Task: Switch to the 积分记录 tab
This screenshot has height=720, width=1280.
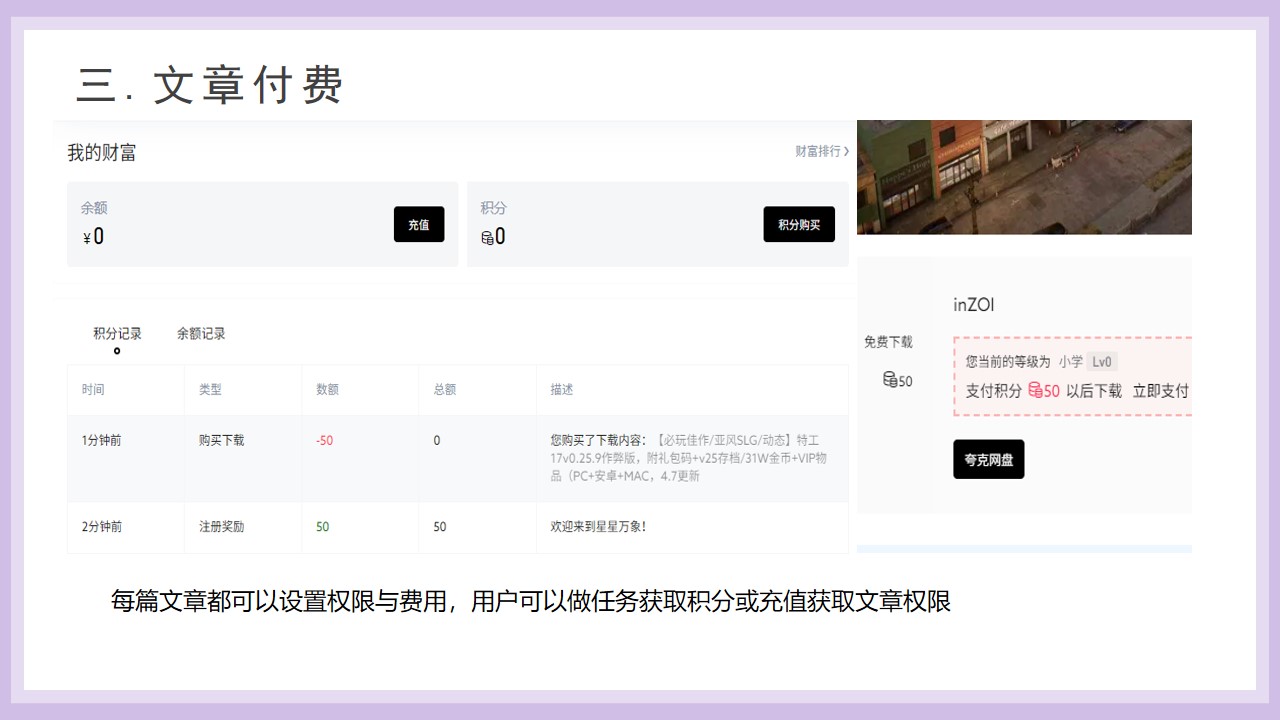Action: point(117,334)
